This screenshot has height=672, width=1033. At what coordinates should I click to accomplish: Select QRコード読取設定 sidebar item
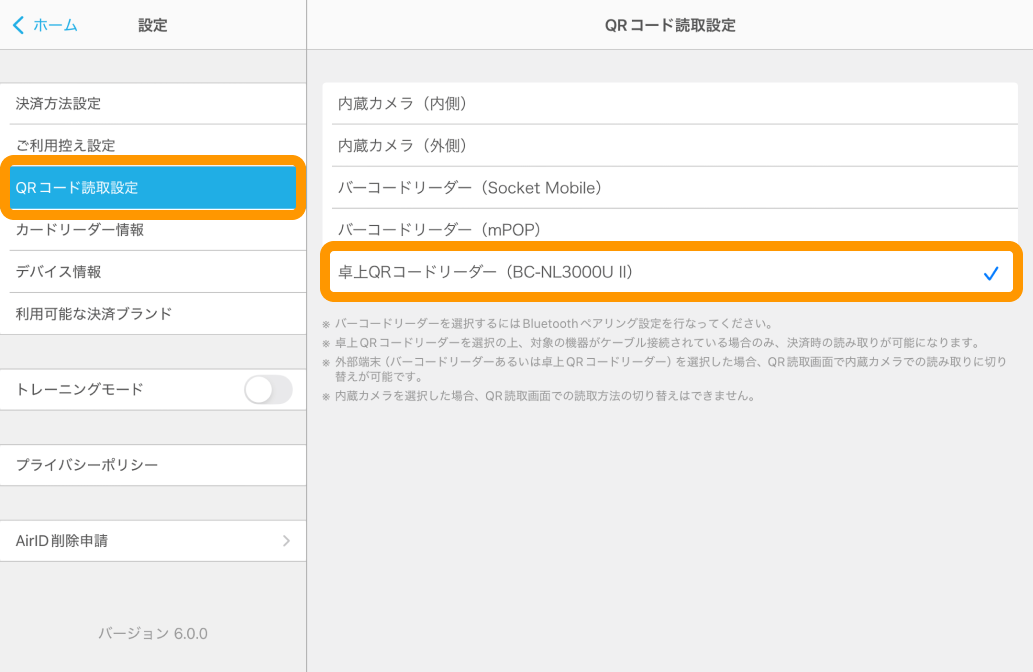77,188
